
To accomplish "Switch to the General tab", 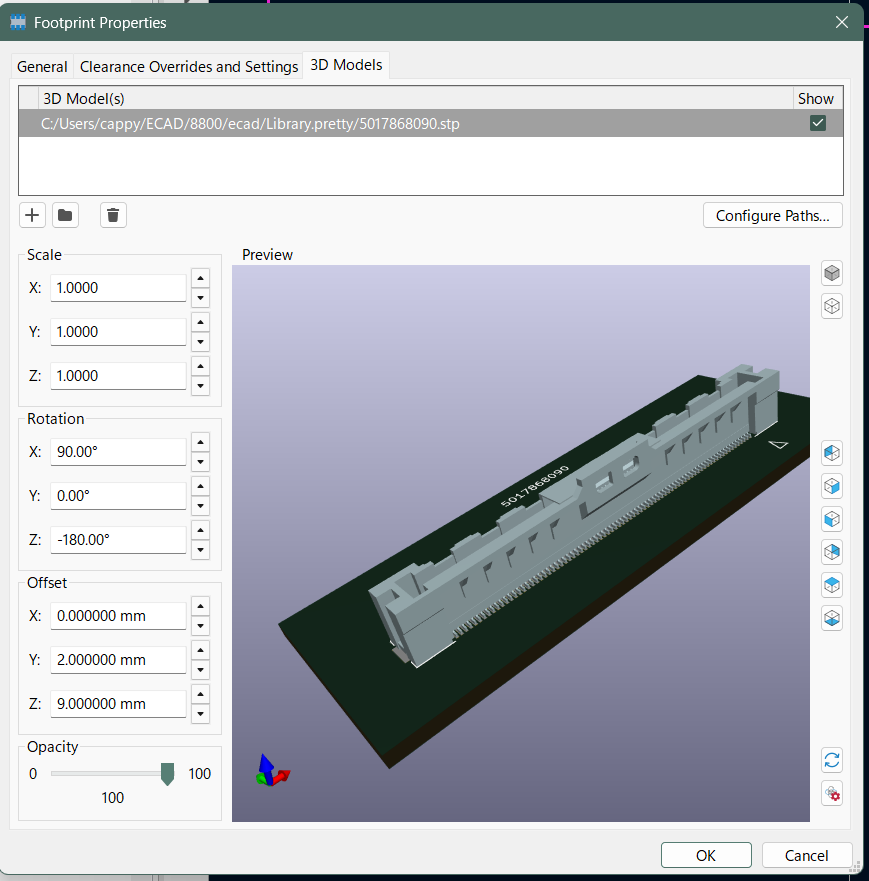I will [42, 67].
